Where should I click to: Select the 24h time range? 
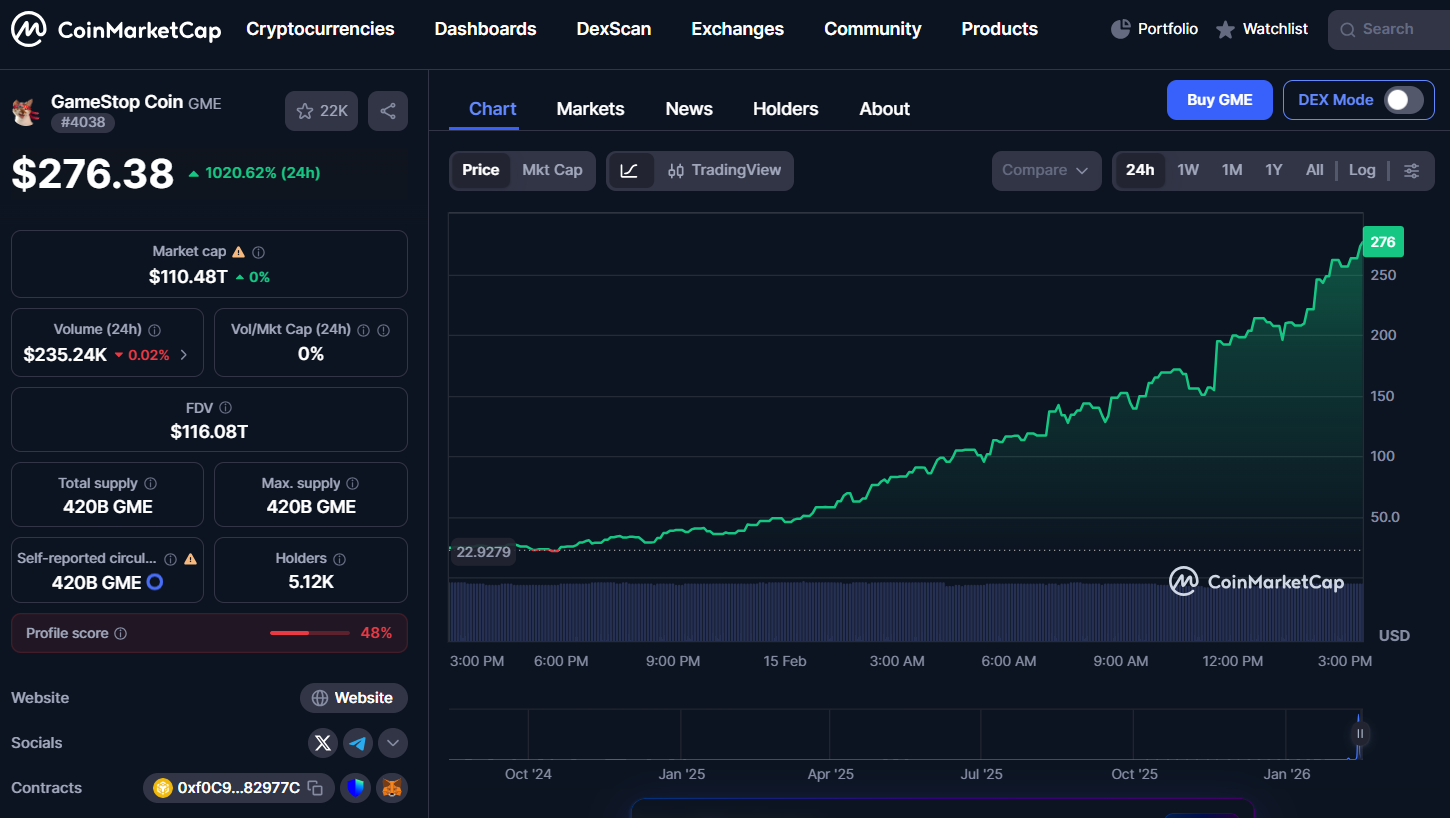[x=1140, y=171]
